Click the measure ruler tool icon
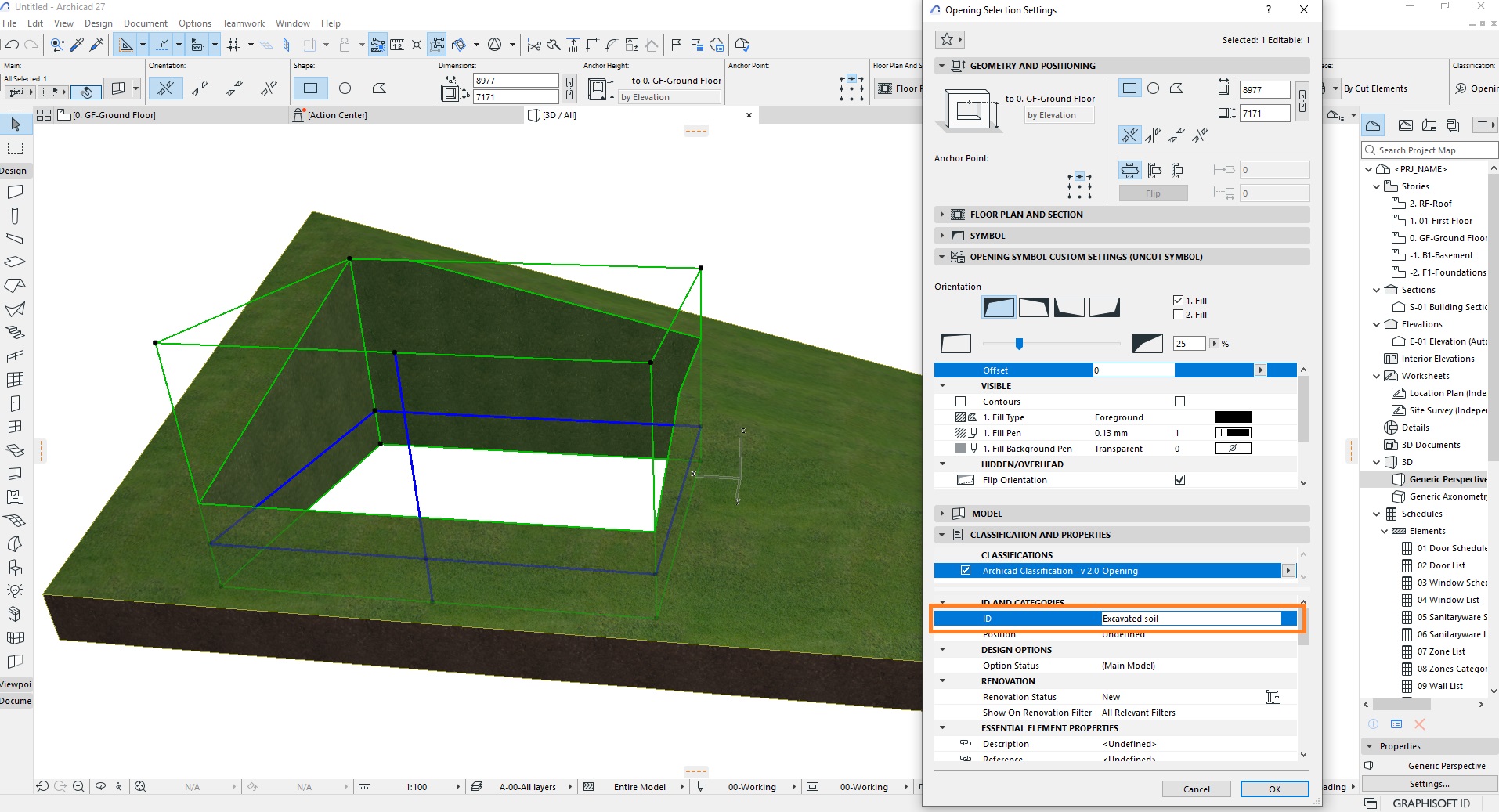This screenshot has height=812, width=1499. point(397,45)
